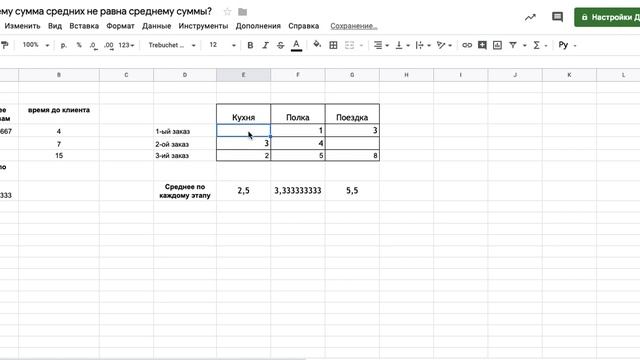Select column E header

coord(243,75)
